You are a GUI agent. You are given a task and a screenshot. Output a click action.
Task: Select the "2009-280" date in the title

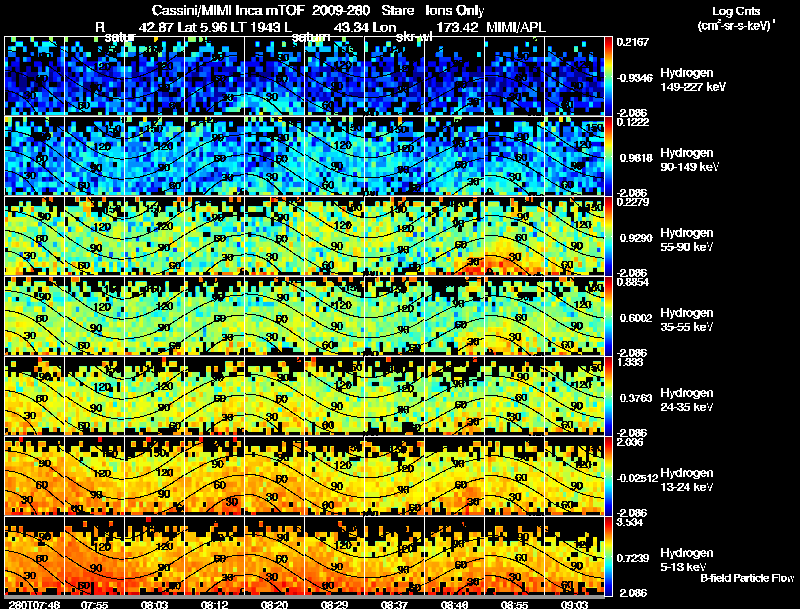[x=341, y=10]
